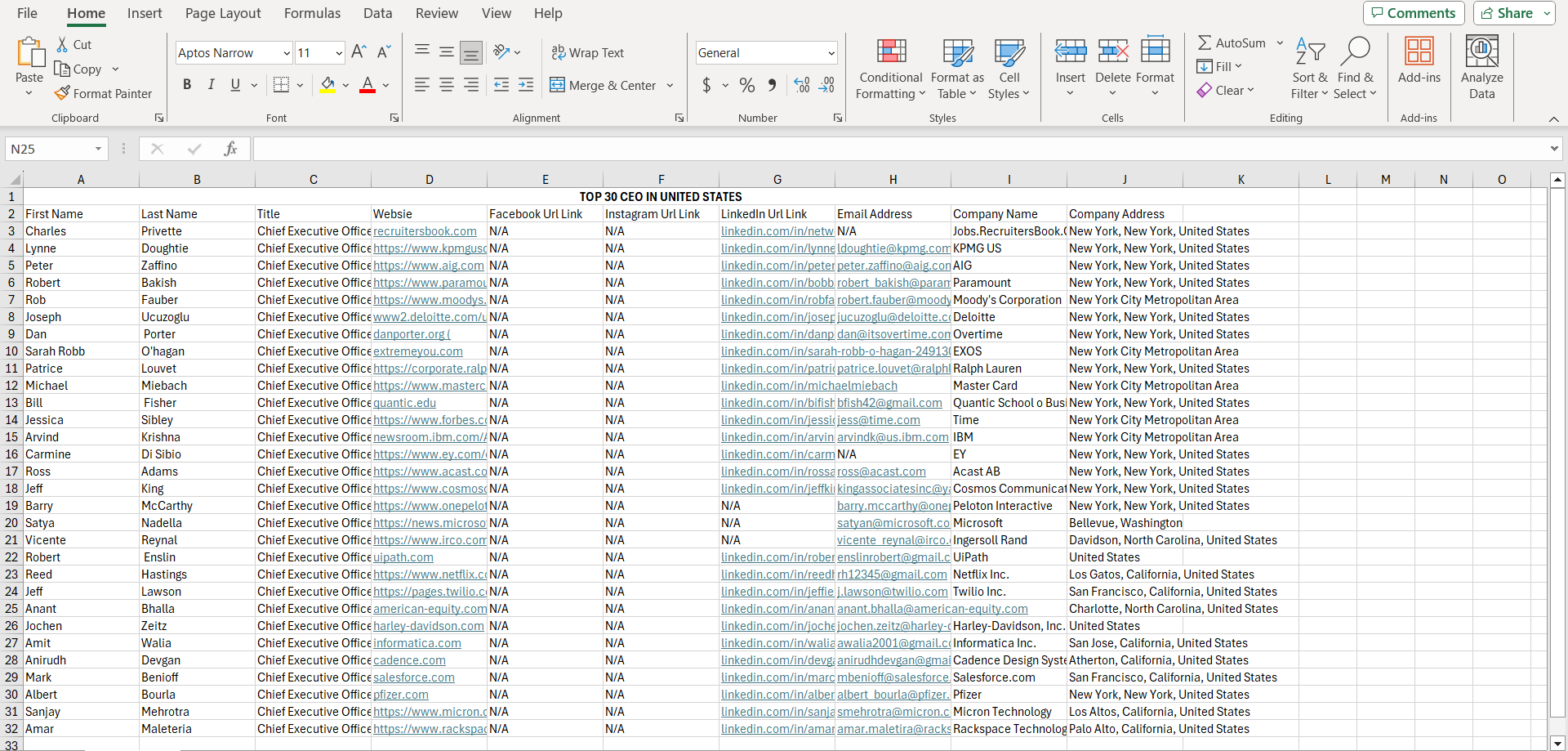Screen dimensions: 1568x751
Task: Click the vertical scrollbar down arrow
Action: [x=1557, y=742]
